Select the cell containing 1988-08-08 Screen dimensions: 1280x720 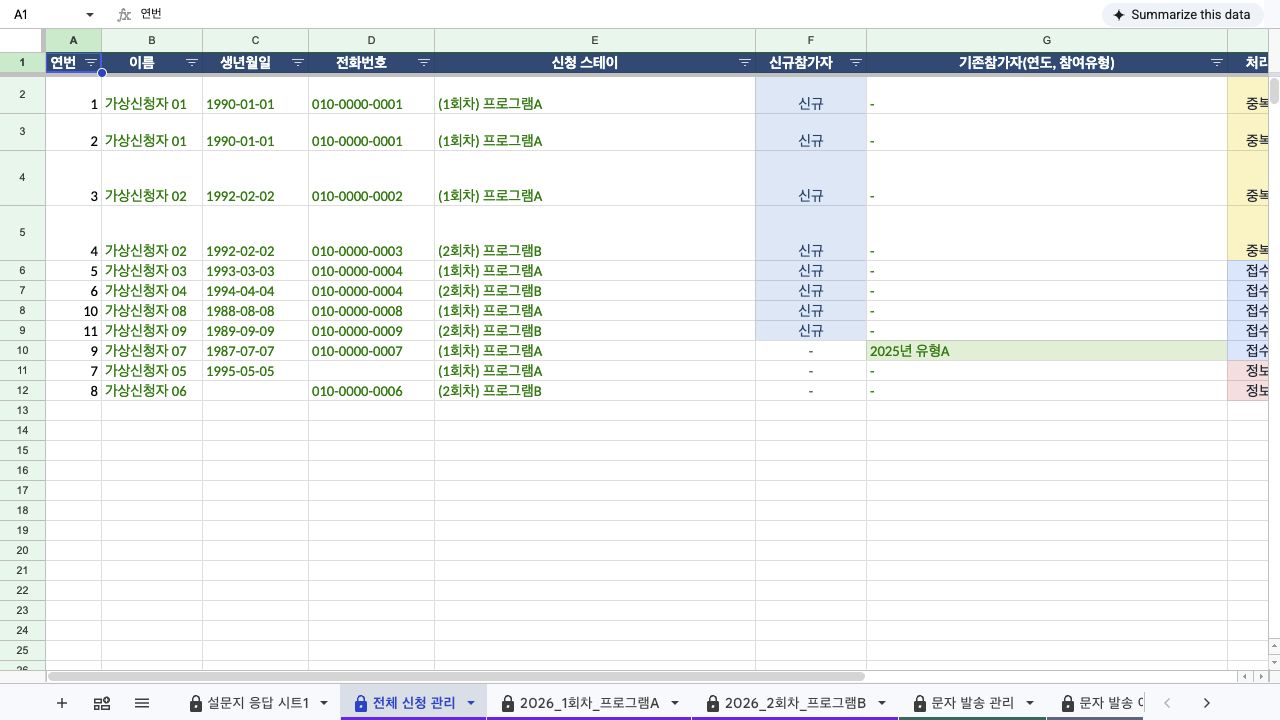click(255, 311)
